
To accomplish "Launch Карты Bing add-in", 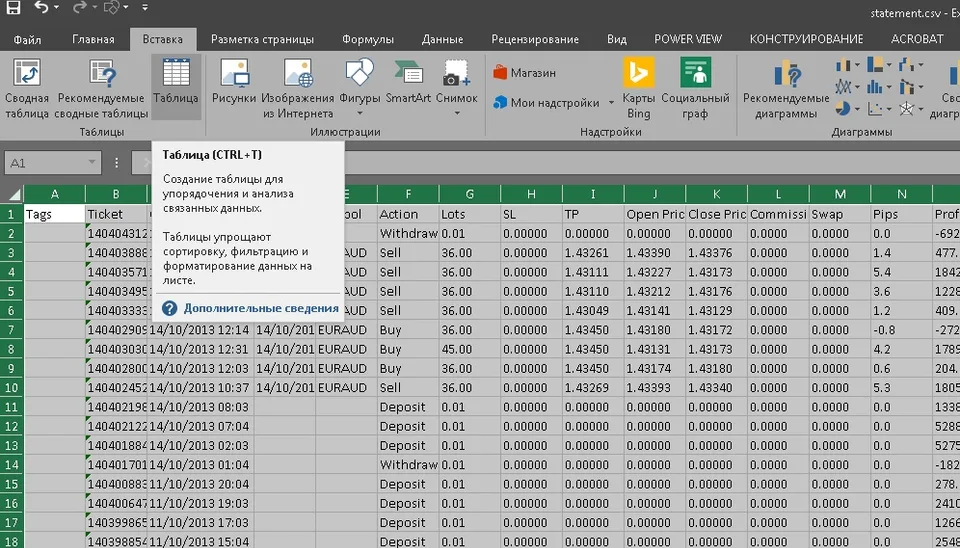I will pos(639,89).
